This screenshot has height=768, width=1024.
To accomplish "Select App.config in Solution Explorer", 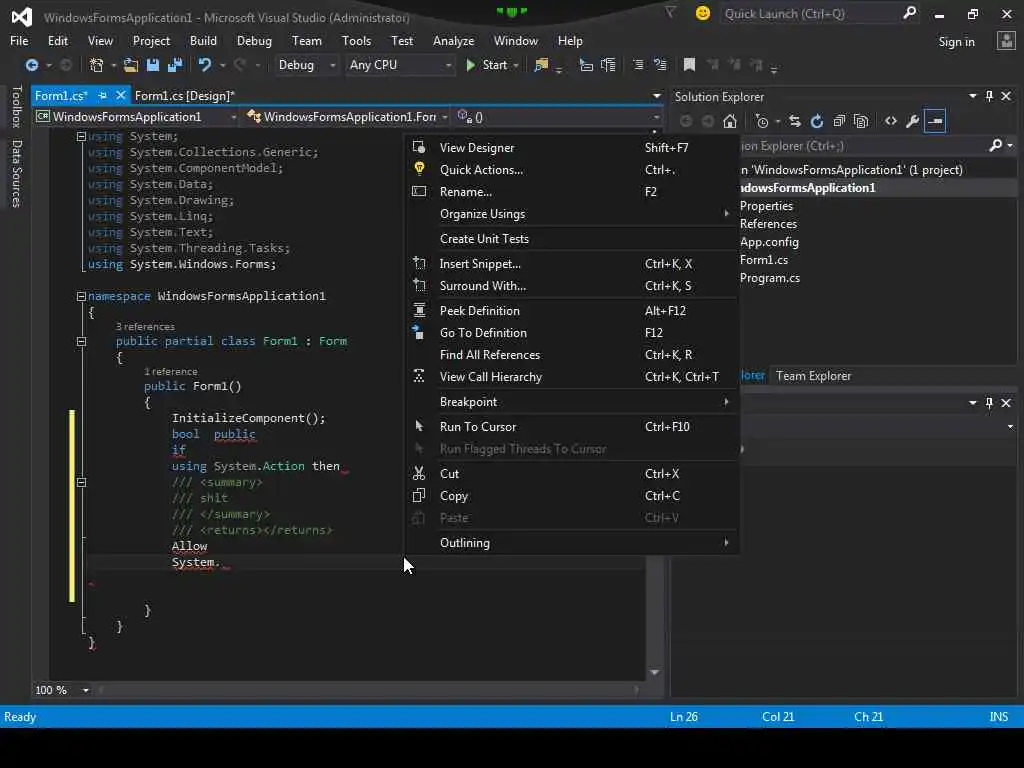I will (x=769, y=242).
